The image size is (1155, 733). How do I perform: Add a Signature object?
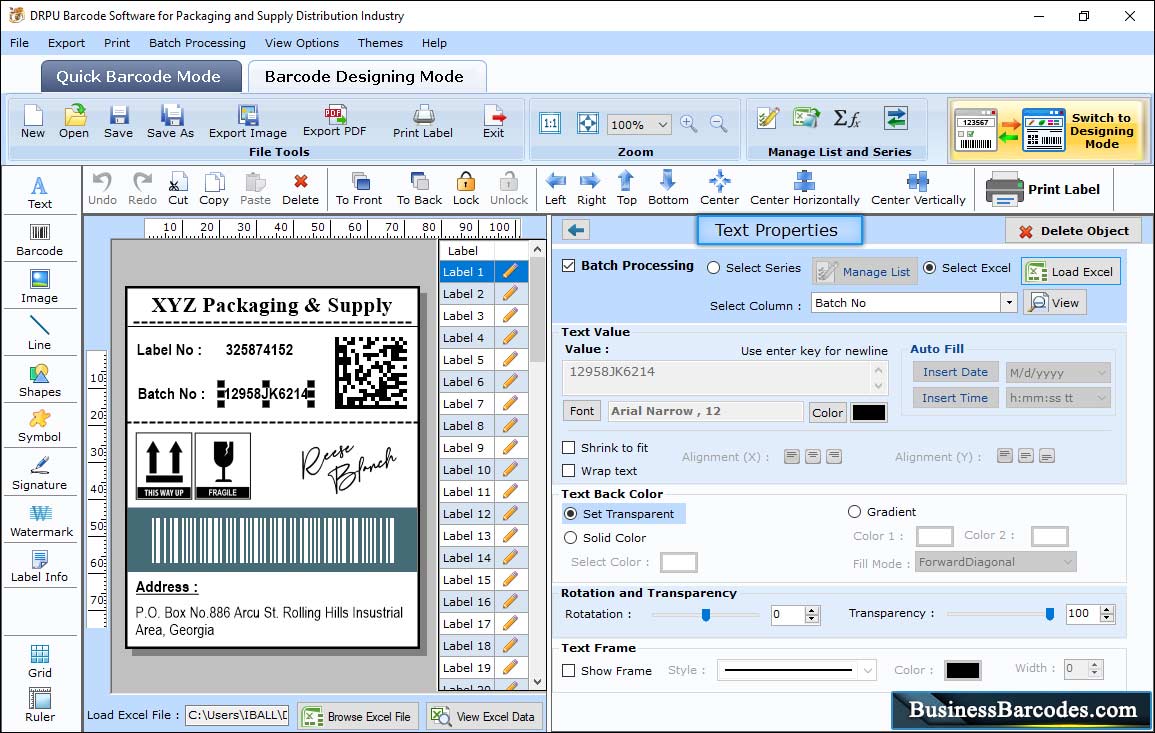(40, 474)
